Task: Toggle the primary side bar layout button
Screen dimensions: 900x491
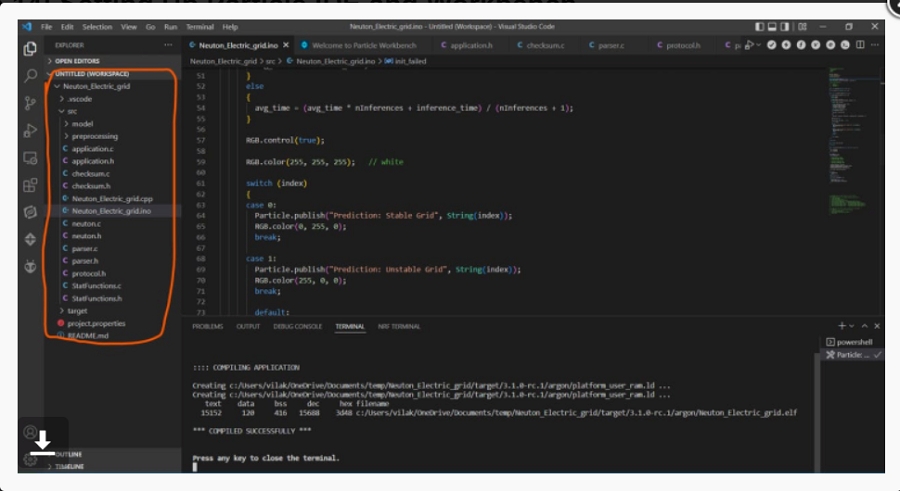Action: [x=762, y=27]
